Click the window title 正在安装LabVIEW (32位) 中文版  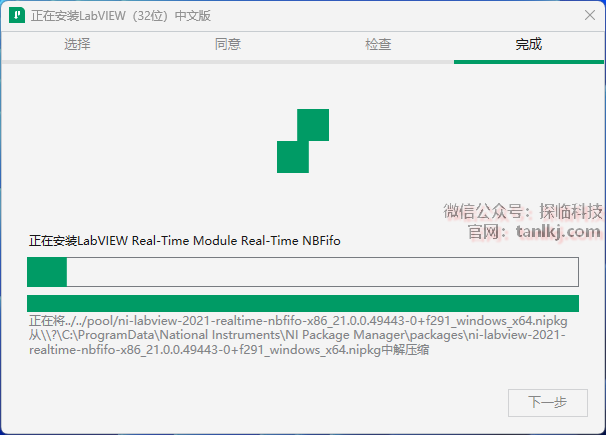click(121, 16)
